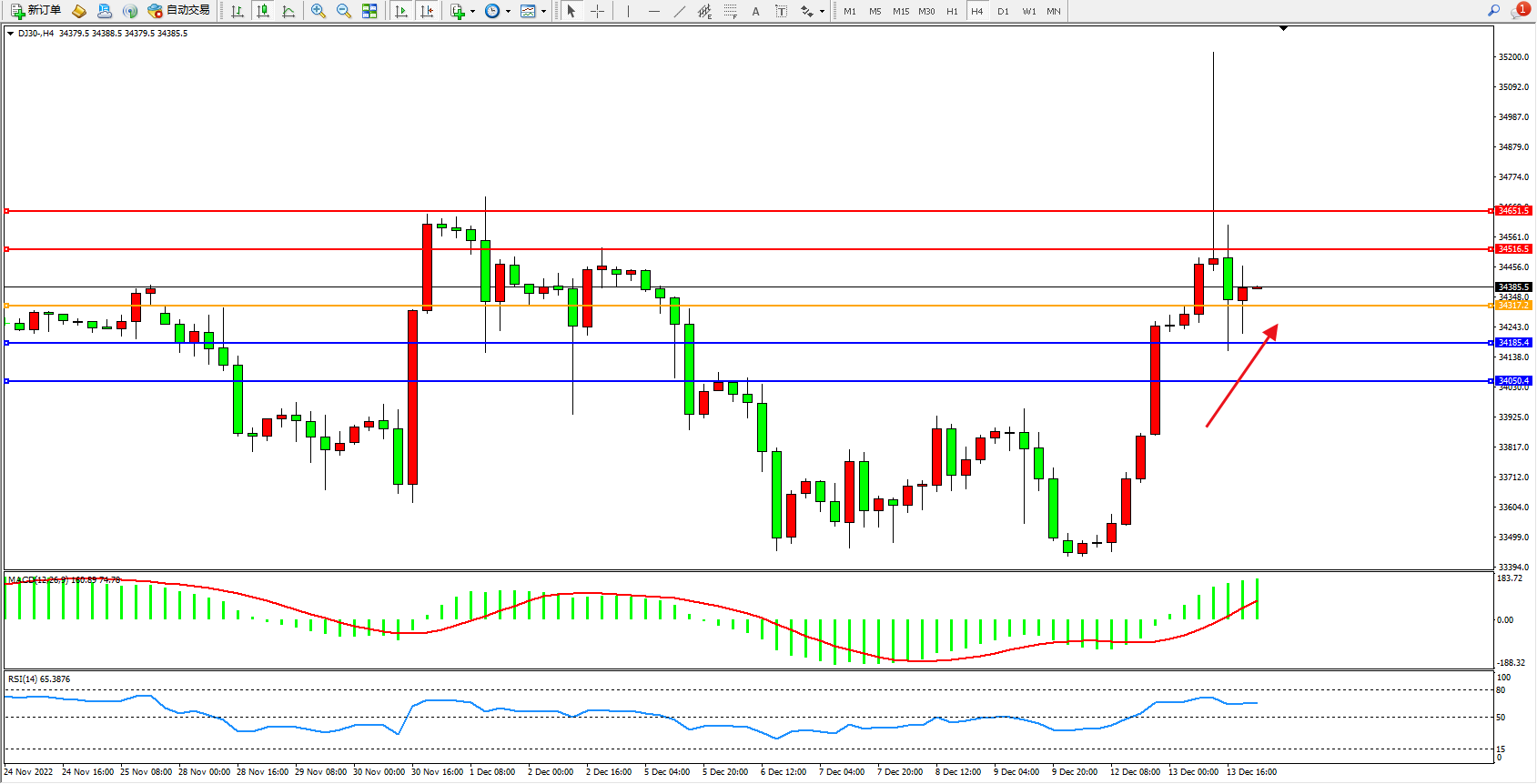
Task: Enable chart auto scroll icon
Action: point(401,11)
